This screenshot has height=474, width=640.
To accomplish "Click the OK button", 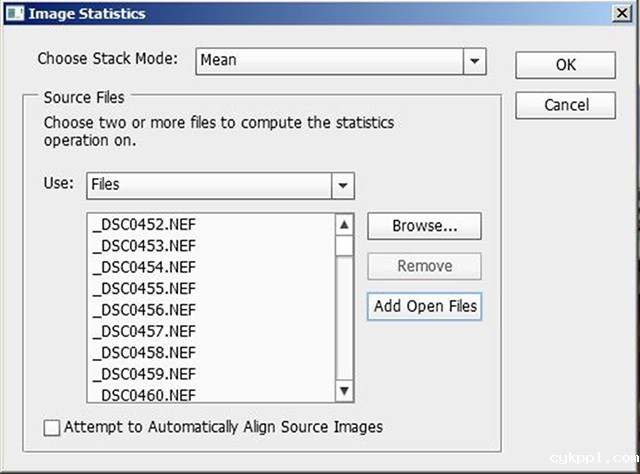I will [x=565, y=64].
